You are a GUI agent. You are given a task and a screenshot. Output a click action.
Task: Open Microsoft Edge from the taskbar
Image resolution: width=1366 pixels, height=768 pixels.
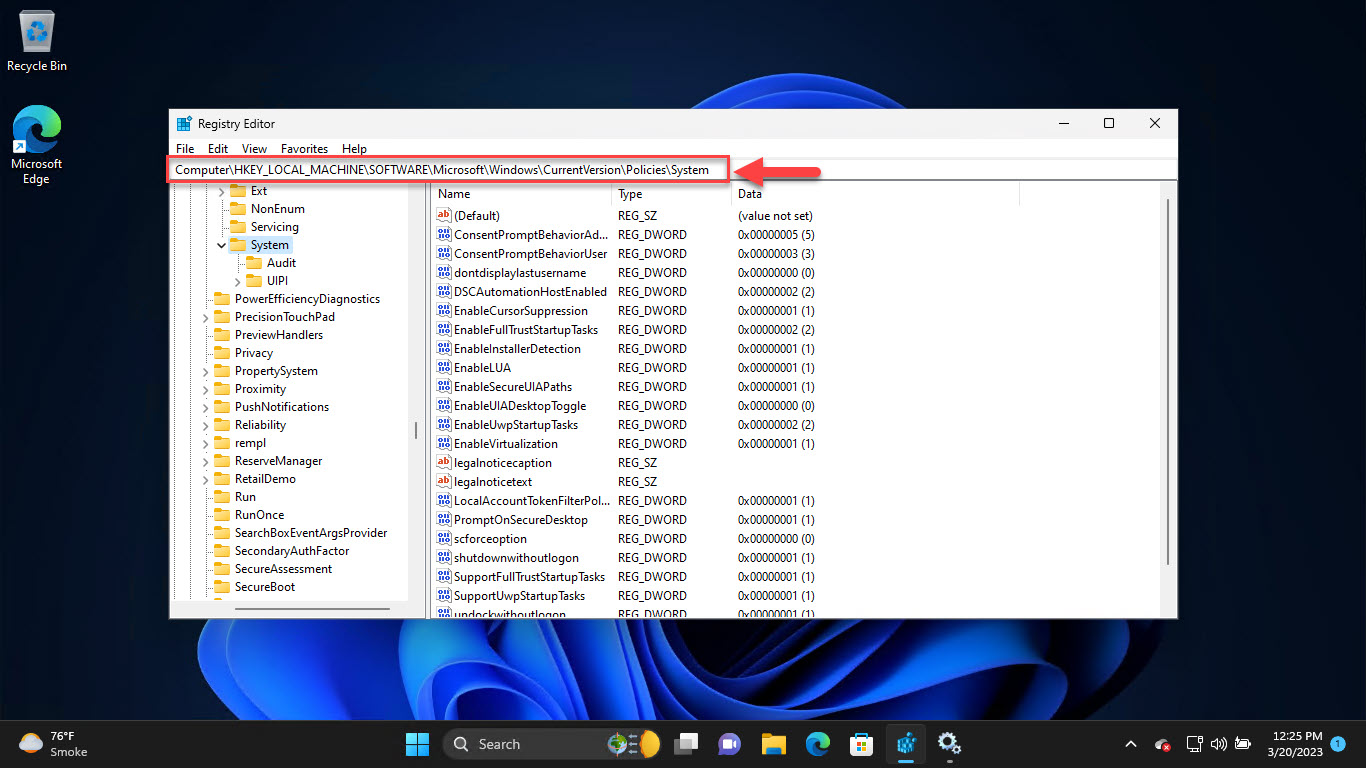click(x=817, y=744)
